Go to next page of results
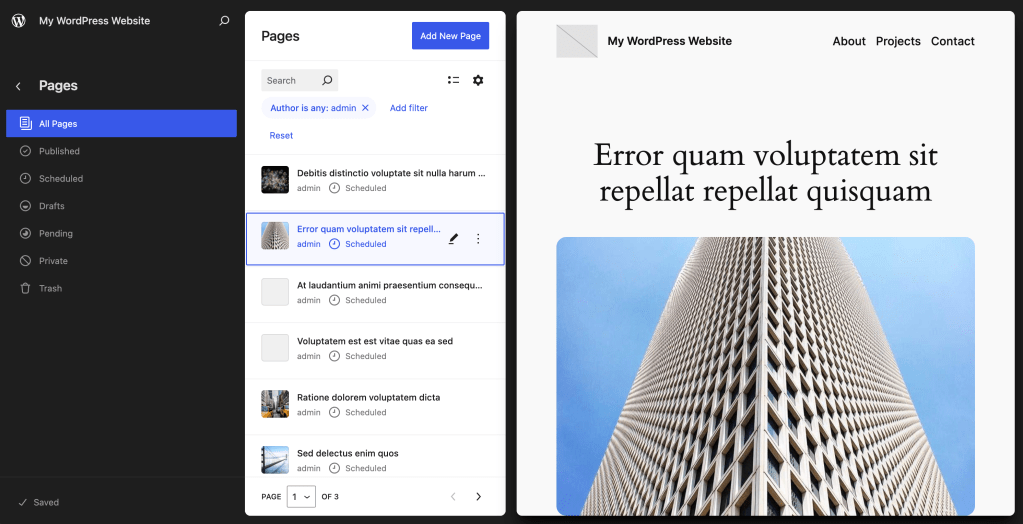1023x524 pixels. pos(478,496)
